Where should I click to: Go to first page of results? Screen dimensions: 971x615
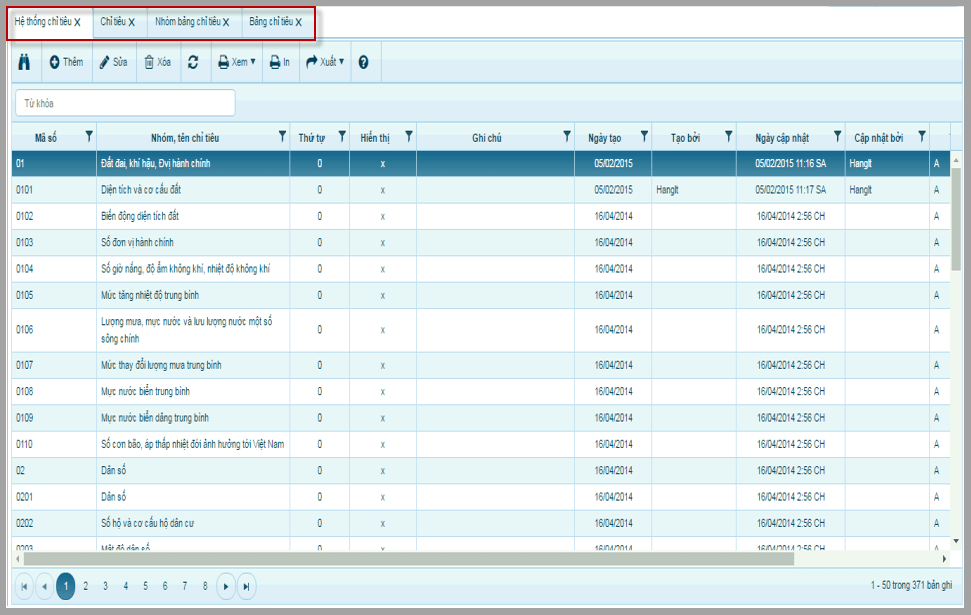[24, 587]
